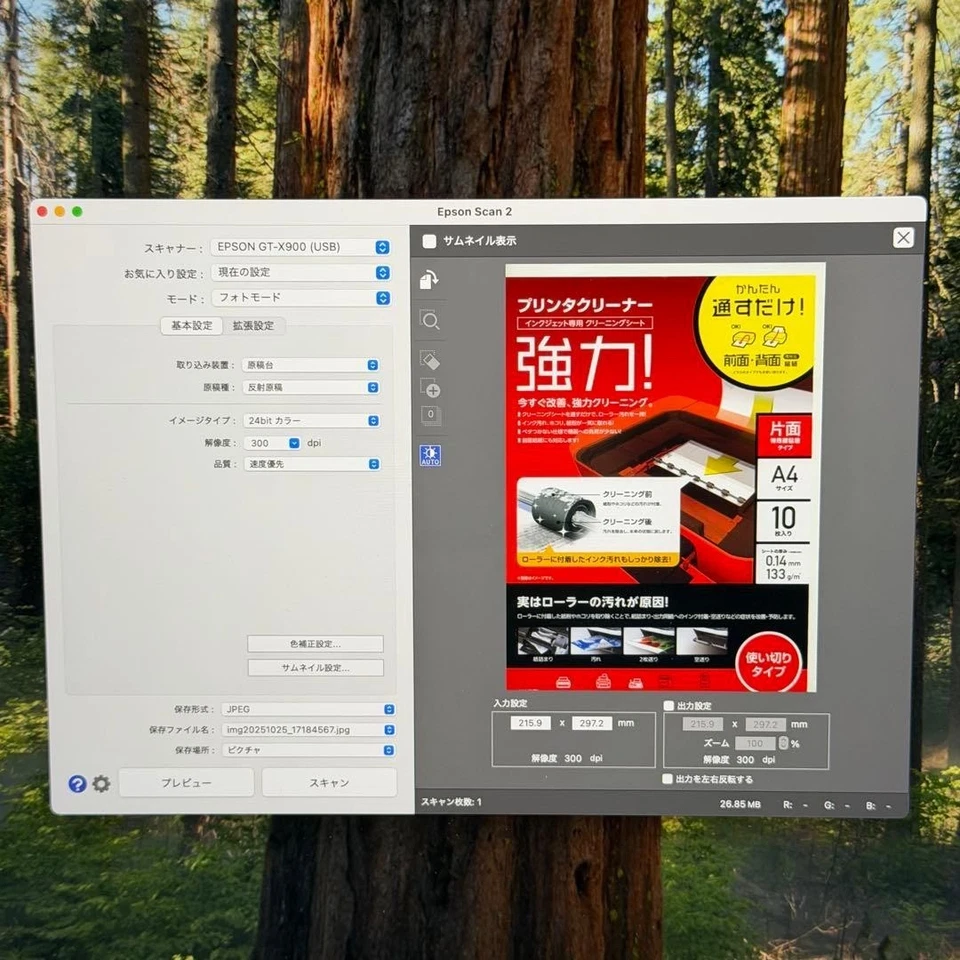Viewport: 960px width, 960px height.
Task: Open the スキャナー dropdown EPSON GT-X900
Action: [x=301, y=247]
